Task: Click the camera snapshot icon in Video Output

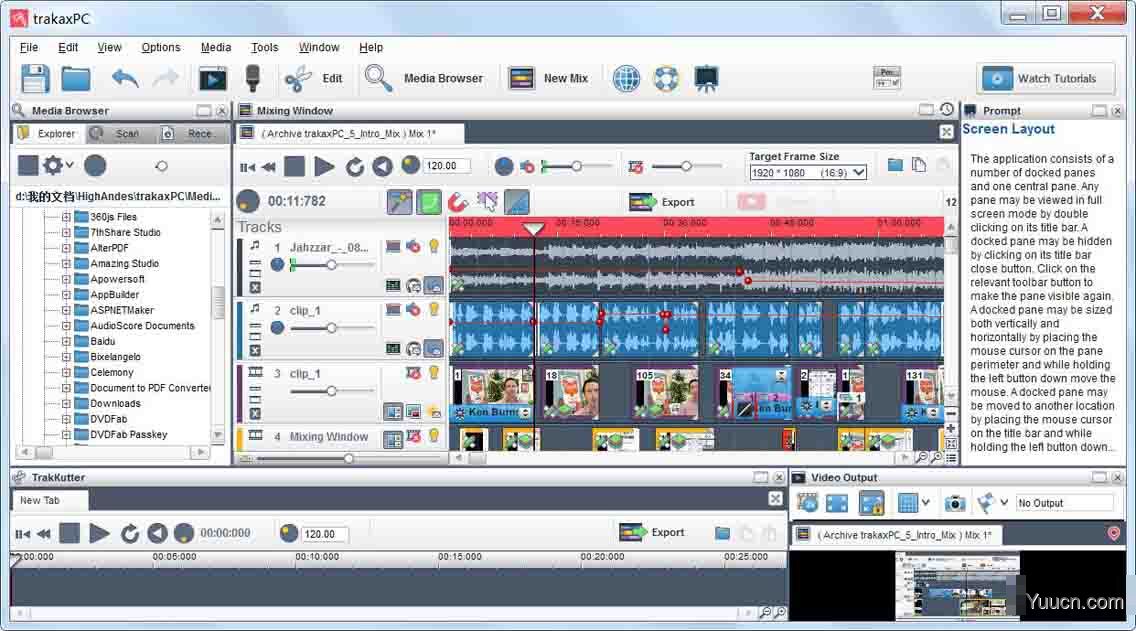Action: click(955, 503)
